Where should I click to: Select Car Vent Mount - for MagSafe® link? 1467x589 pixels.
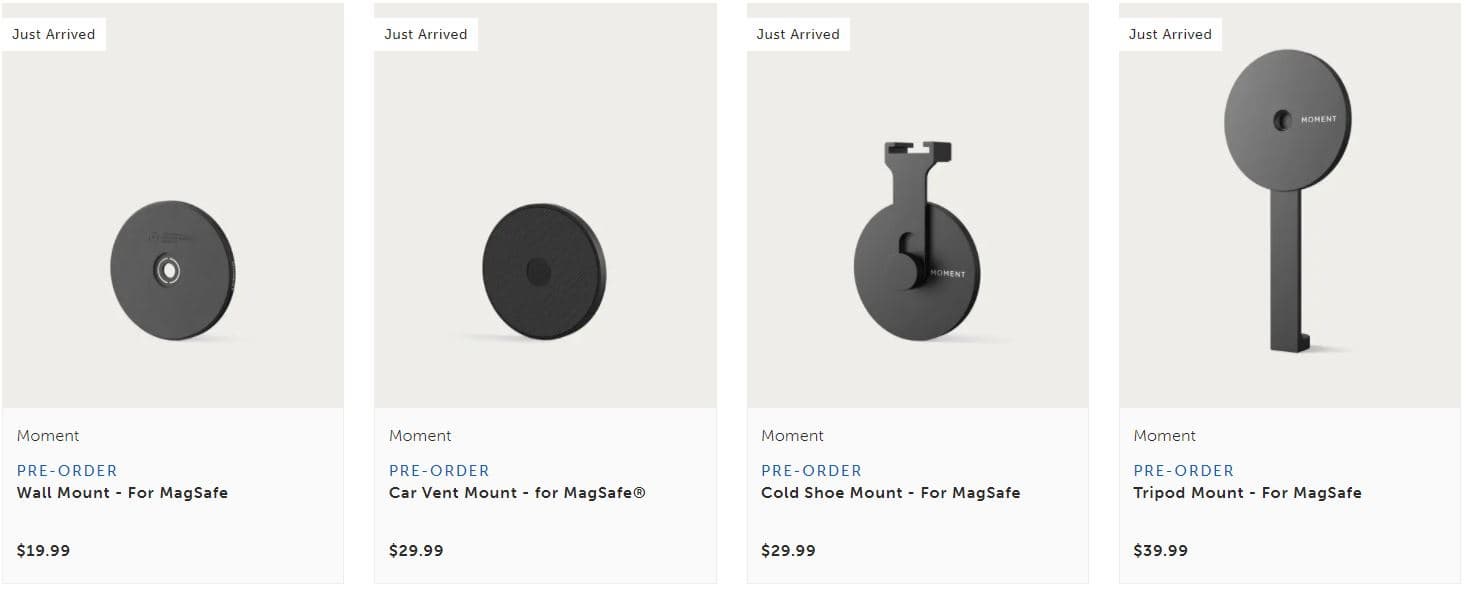517,492
